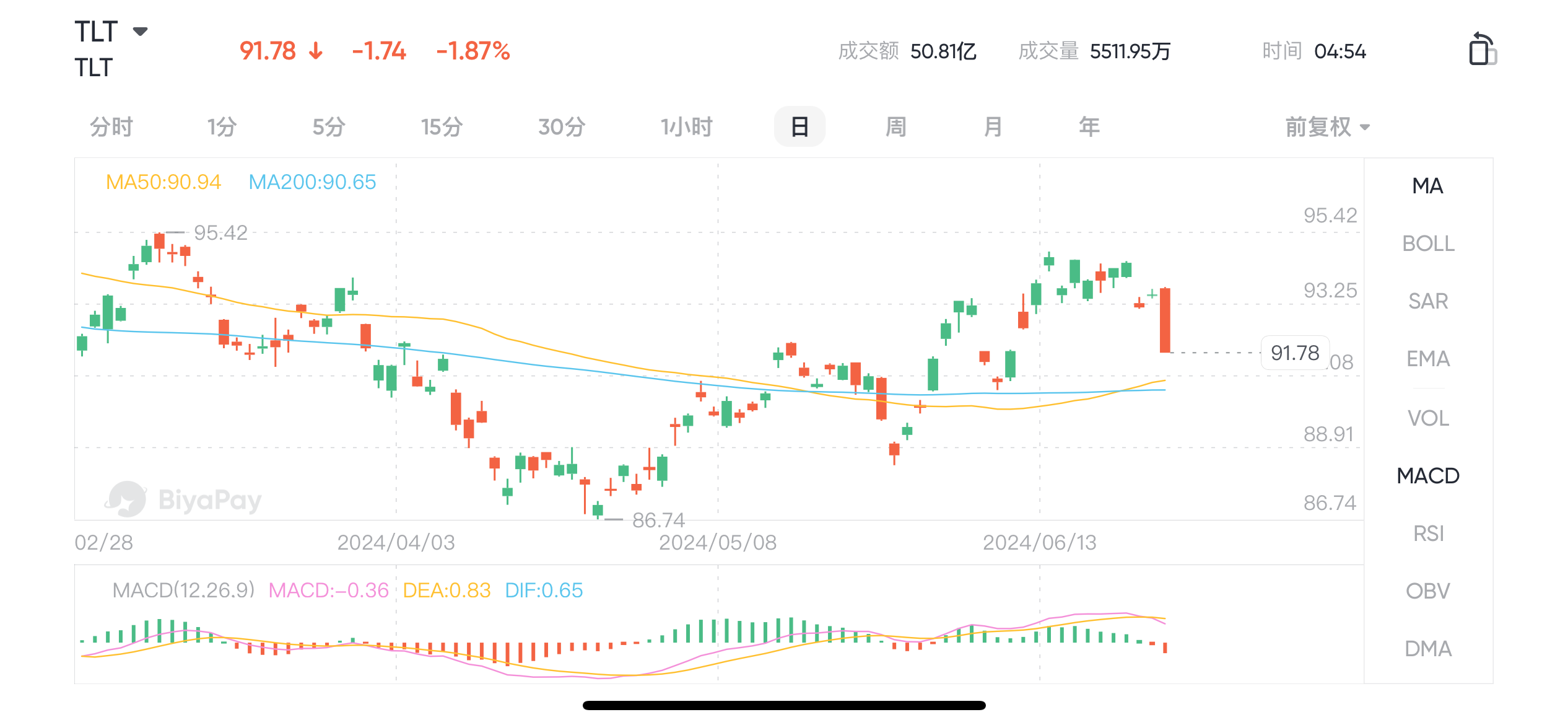
Task: Open the TLT ticker dropdown arrow
Action: coord(141,31)
